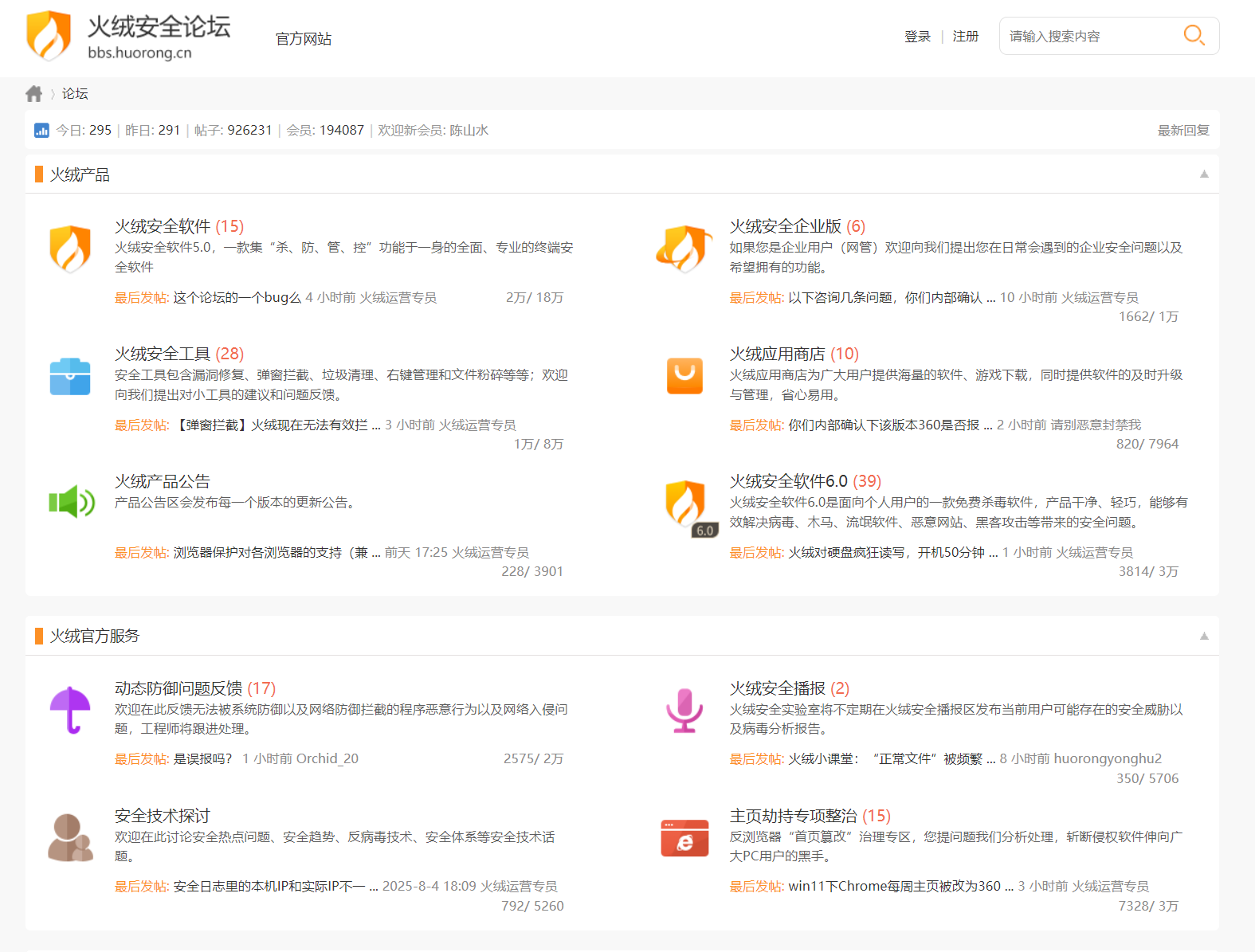1255x952 pixels.
Task: Click the 火绒产品 section heading
Action: 80,174
